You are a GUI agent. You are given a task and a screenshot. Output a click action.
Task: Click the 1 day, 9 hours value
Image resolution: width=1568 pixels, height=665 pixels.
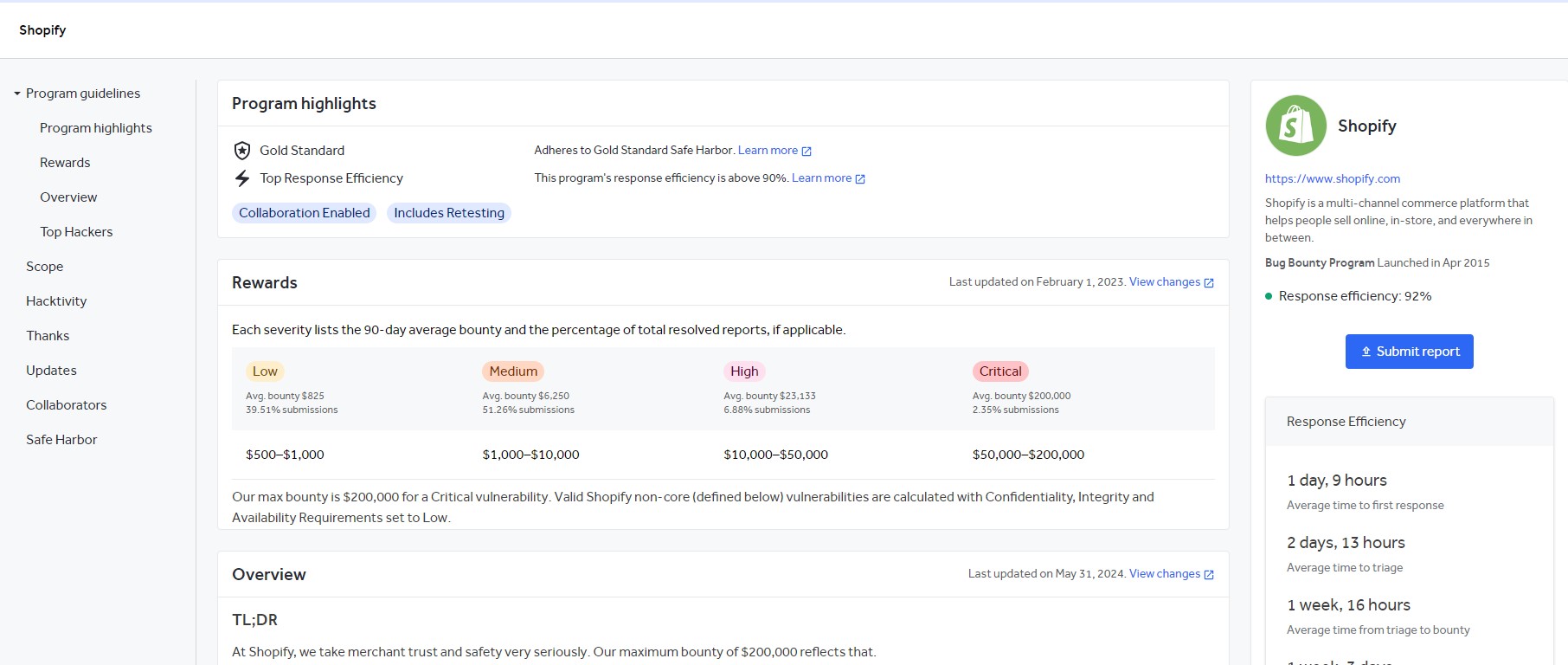tap(1337, 481)
